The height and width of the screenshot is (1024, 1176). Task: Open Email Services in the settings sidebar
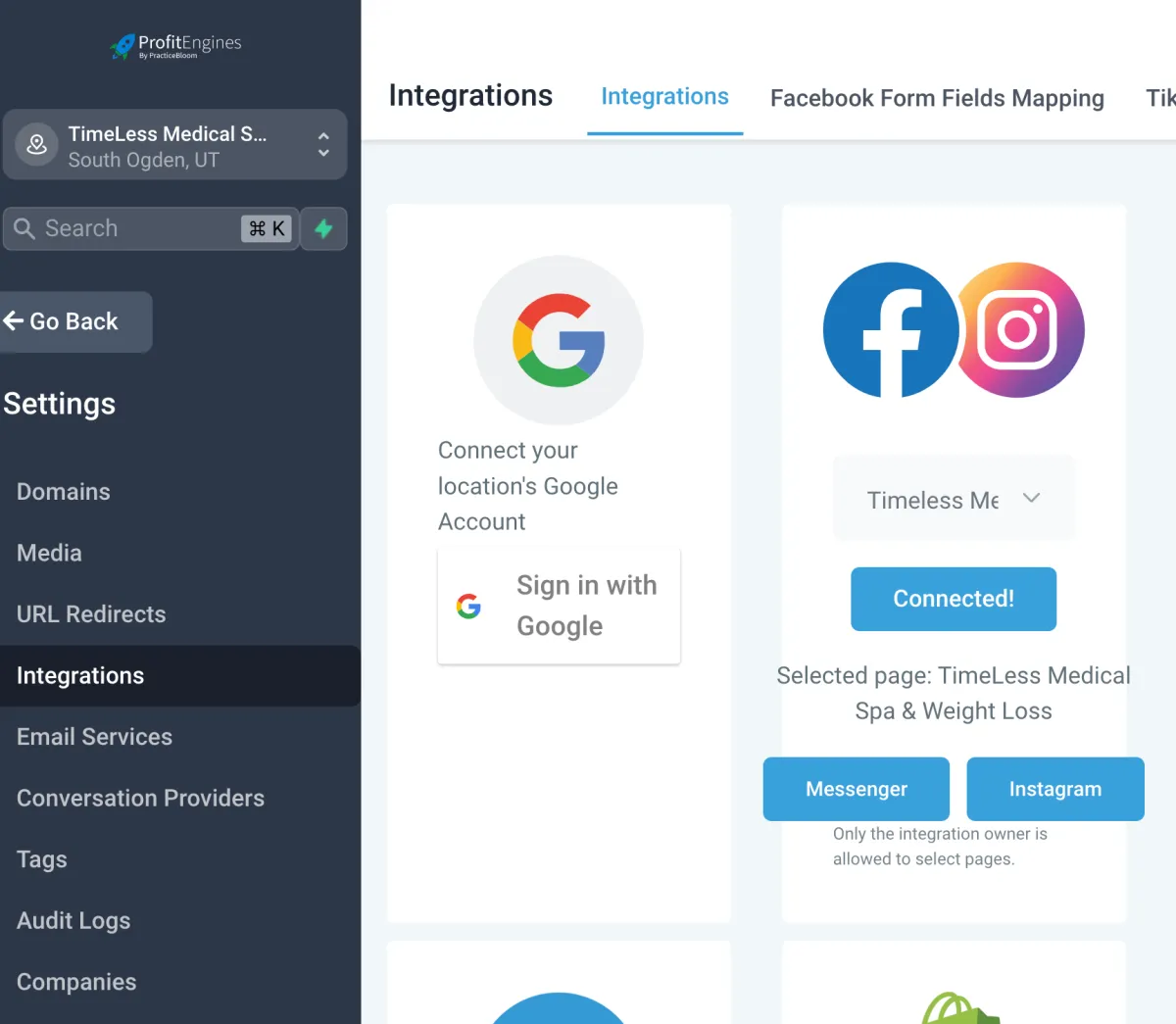point(94,737)
